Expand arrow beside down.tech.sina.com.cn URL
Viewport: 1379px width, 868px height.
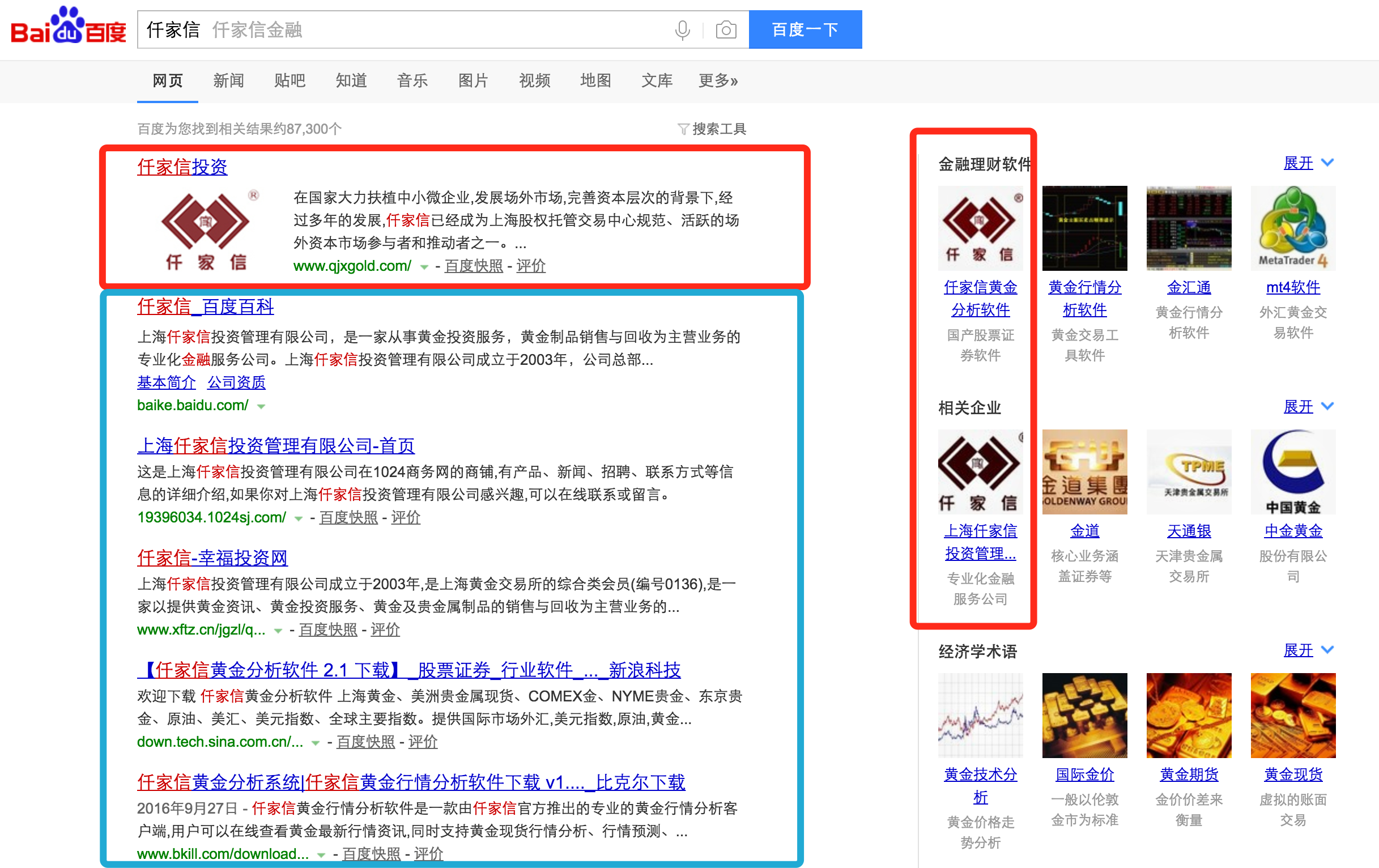point(316,743)
